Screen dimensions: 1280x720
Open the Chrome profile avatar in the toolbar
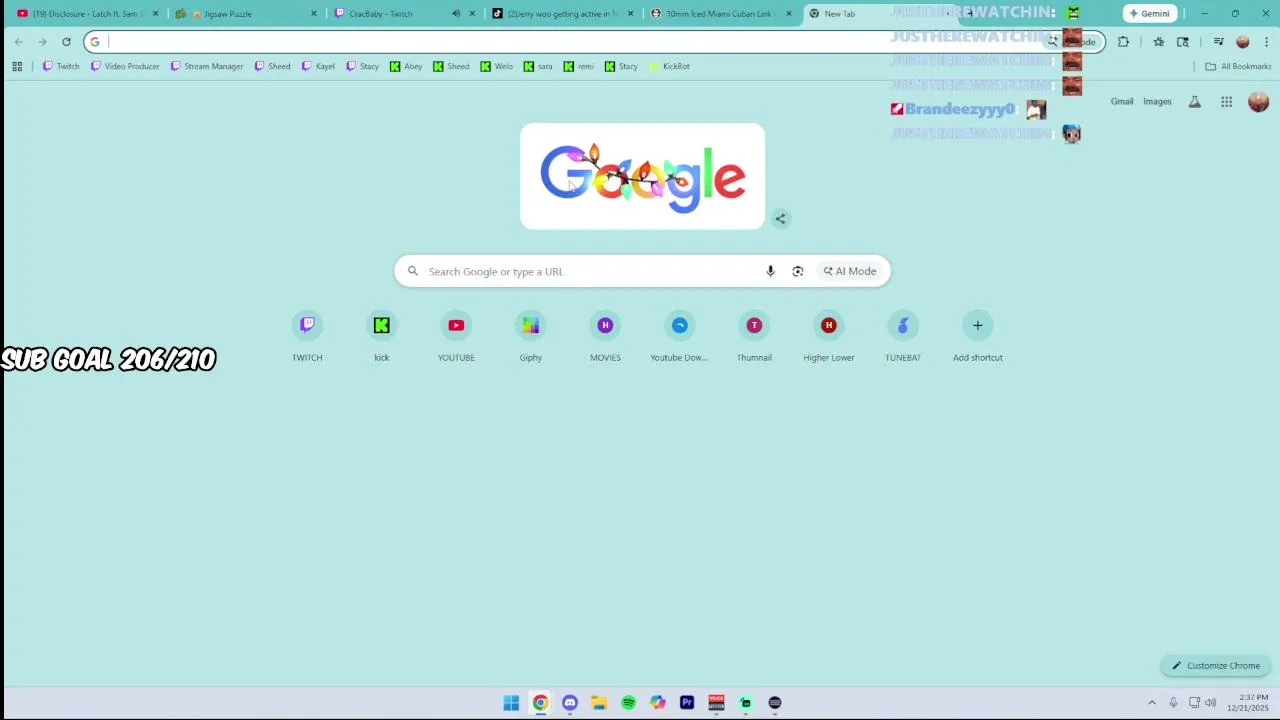1243,42
